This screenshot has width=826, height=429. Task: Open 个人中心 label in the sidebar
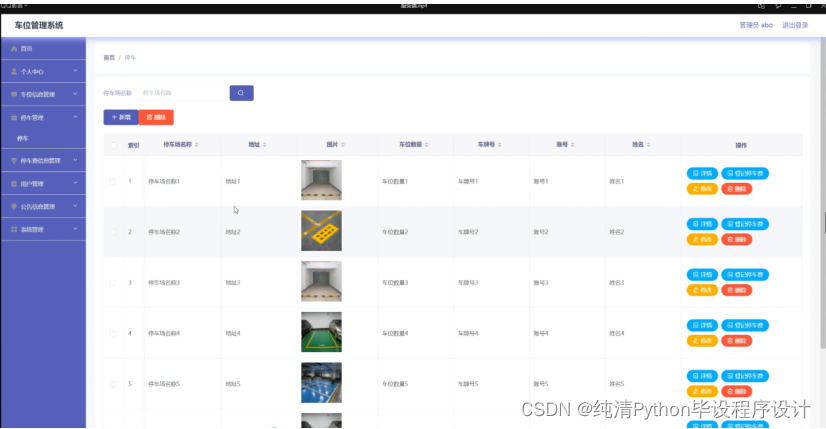click(x=32, y=72)
